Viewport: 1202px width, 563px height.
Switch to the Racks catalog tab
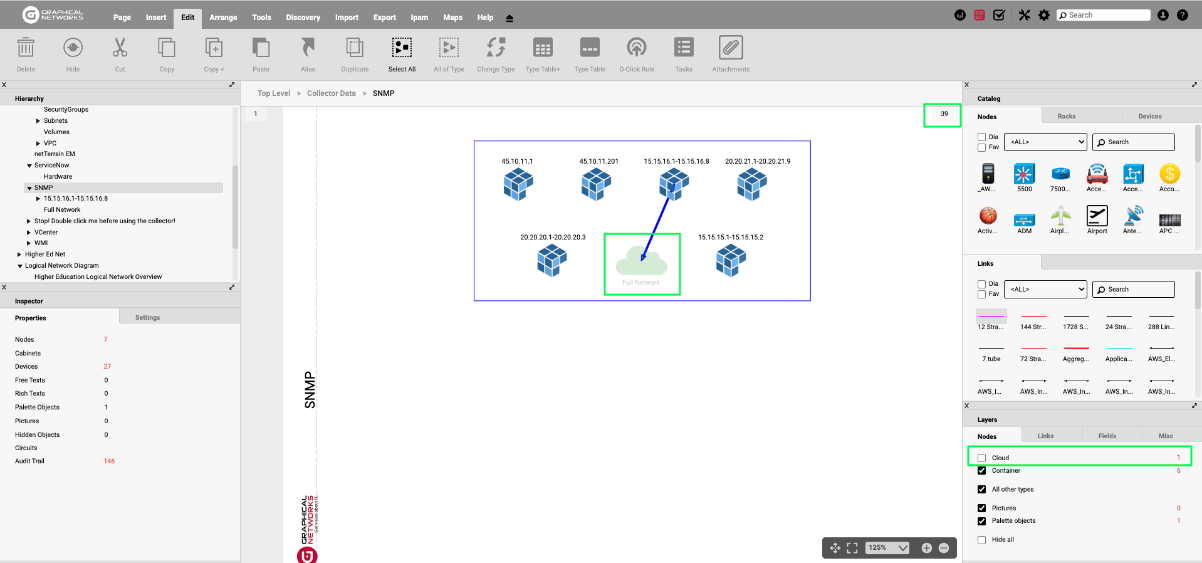[1067, 116]
